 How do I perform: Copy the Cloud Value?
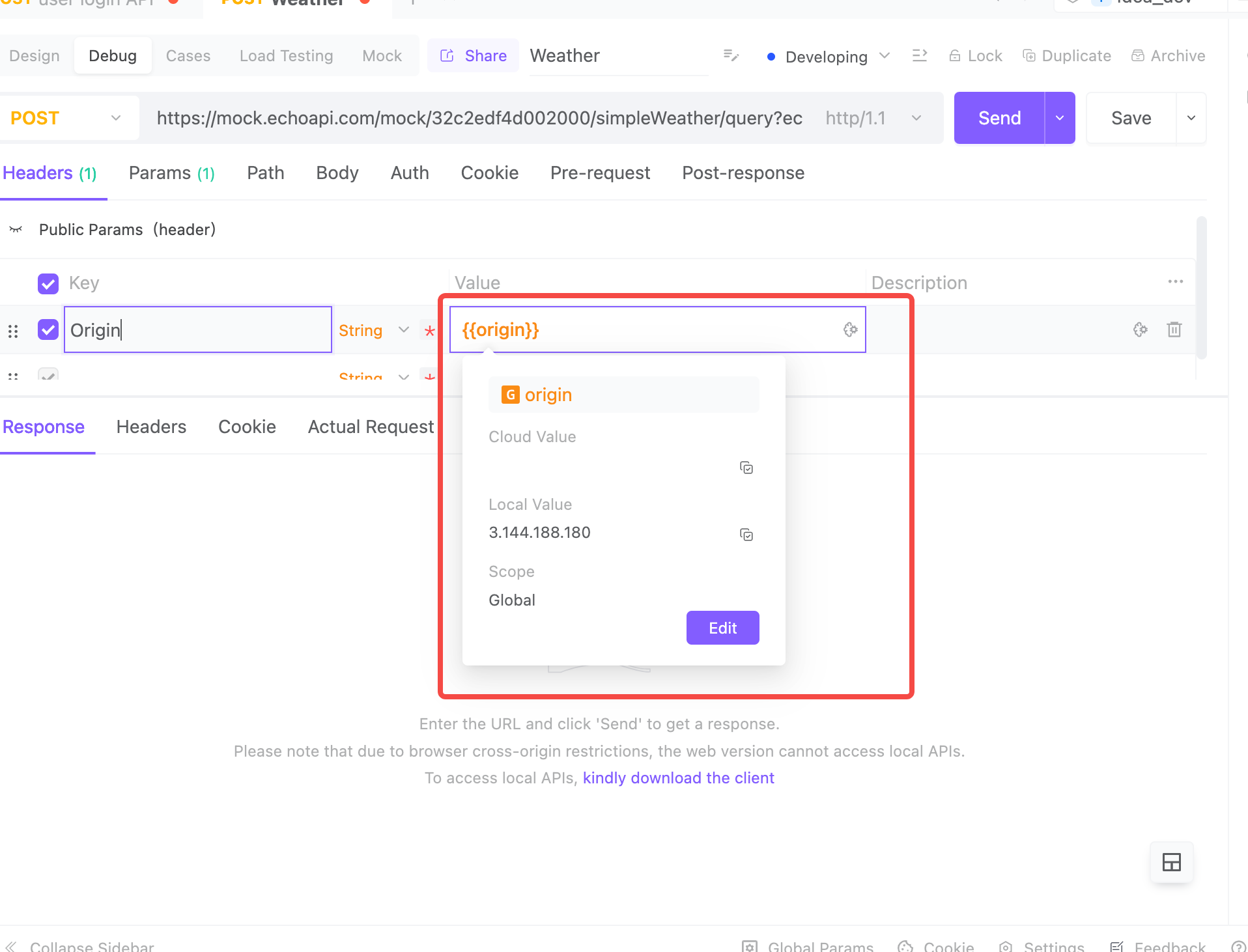click(x=746, y=468)
